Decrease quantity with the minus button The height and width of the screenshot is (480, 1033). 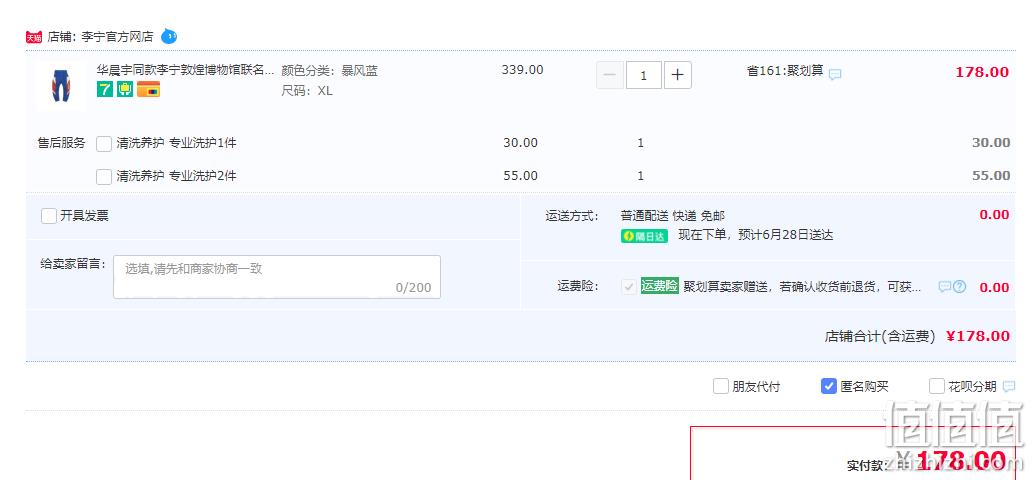(x=609, y=75)
